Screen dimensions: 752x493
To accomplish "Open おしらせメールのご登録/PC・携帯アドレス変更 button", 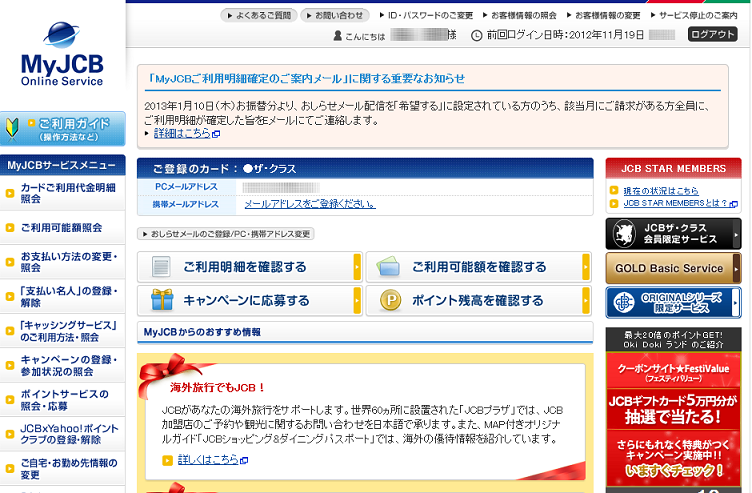I will (225, 234).
